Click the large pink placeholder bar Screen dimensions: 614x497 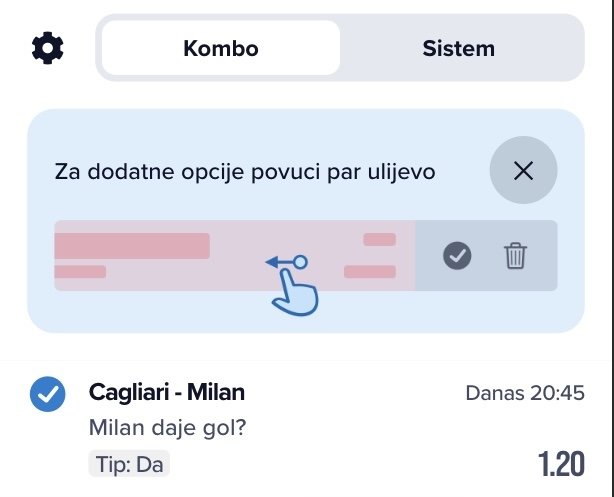tap(132, 246)
